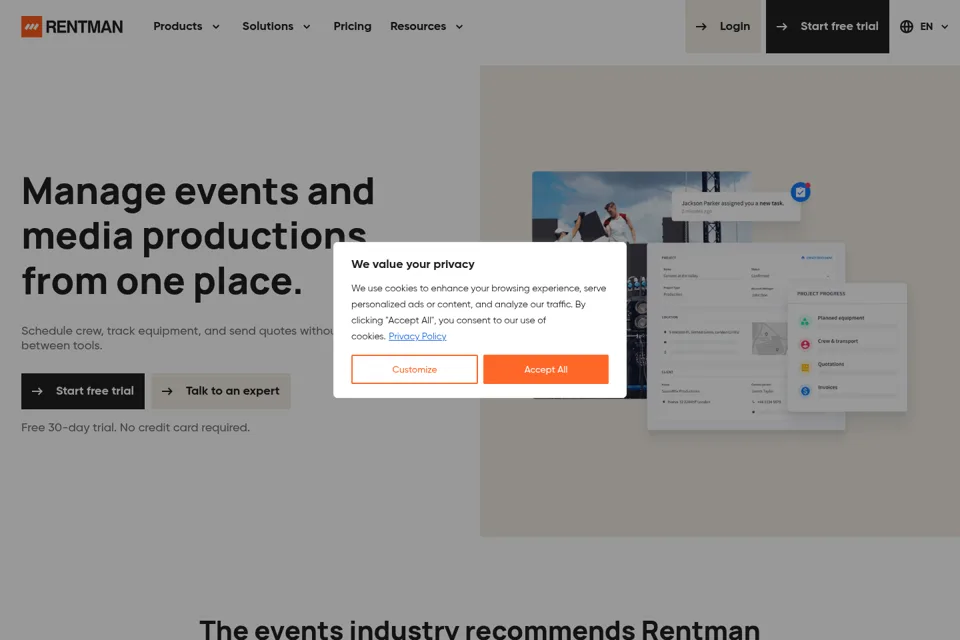Open the Privacy Policy link

tap(418, 336)
